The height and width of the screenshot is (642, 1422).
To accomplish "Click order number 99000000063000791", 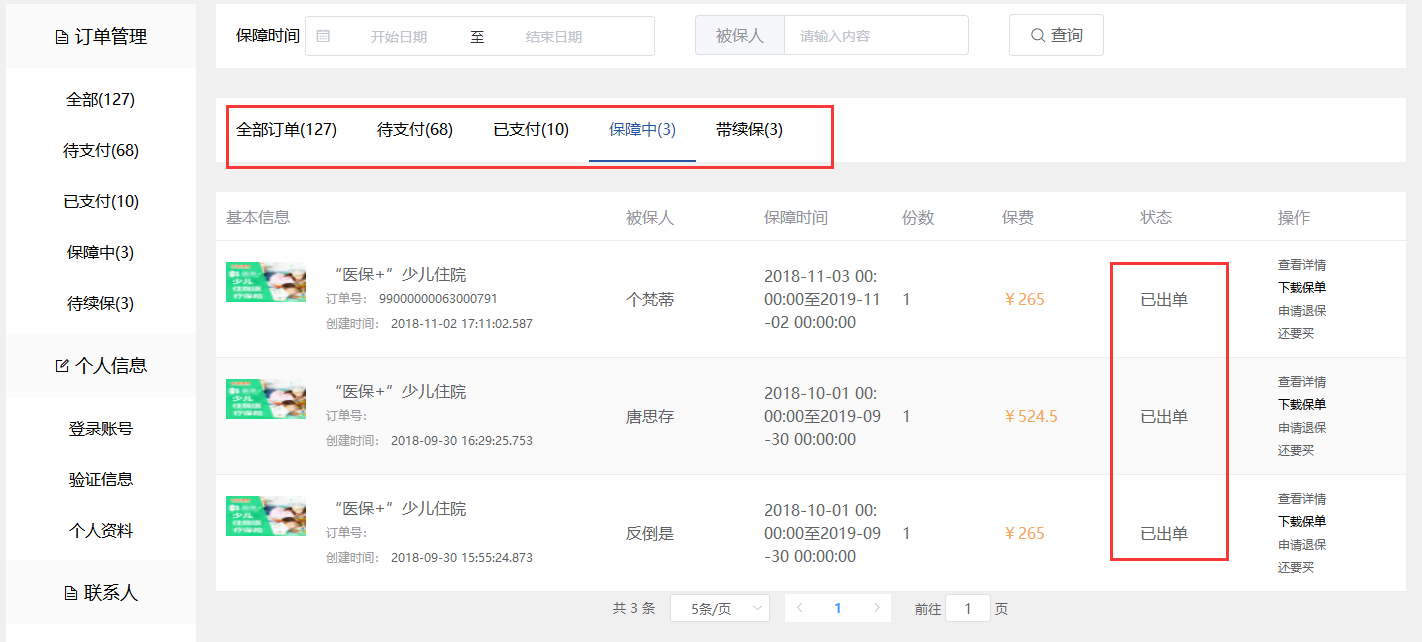I will pyautogui.click(x=438, y=299).
